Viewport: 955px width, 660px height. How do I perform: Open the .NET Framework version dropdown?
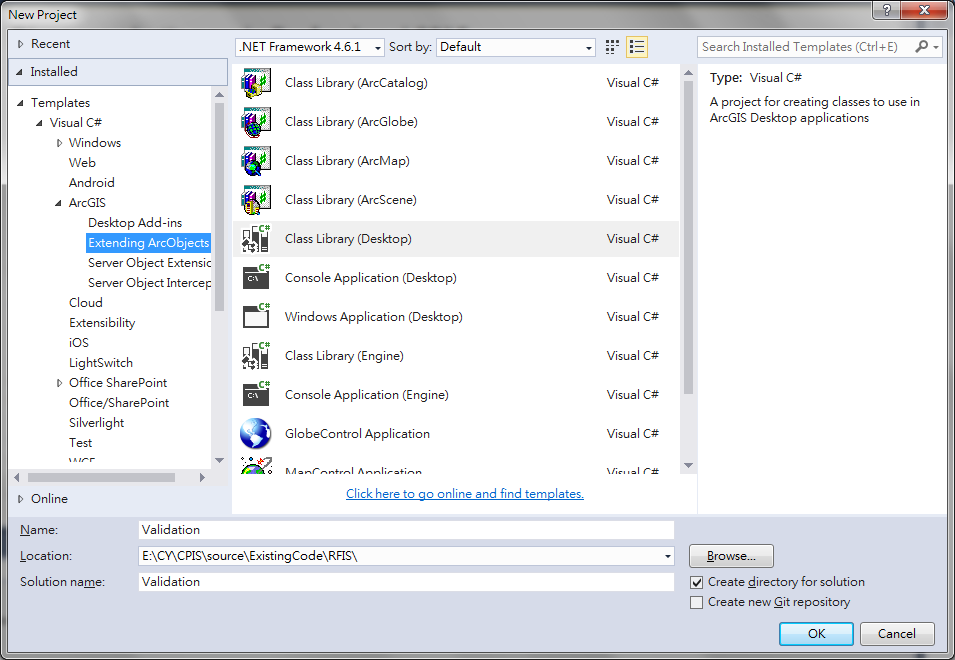pos(310,47)
